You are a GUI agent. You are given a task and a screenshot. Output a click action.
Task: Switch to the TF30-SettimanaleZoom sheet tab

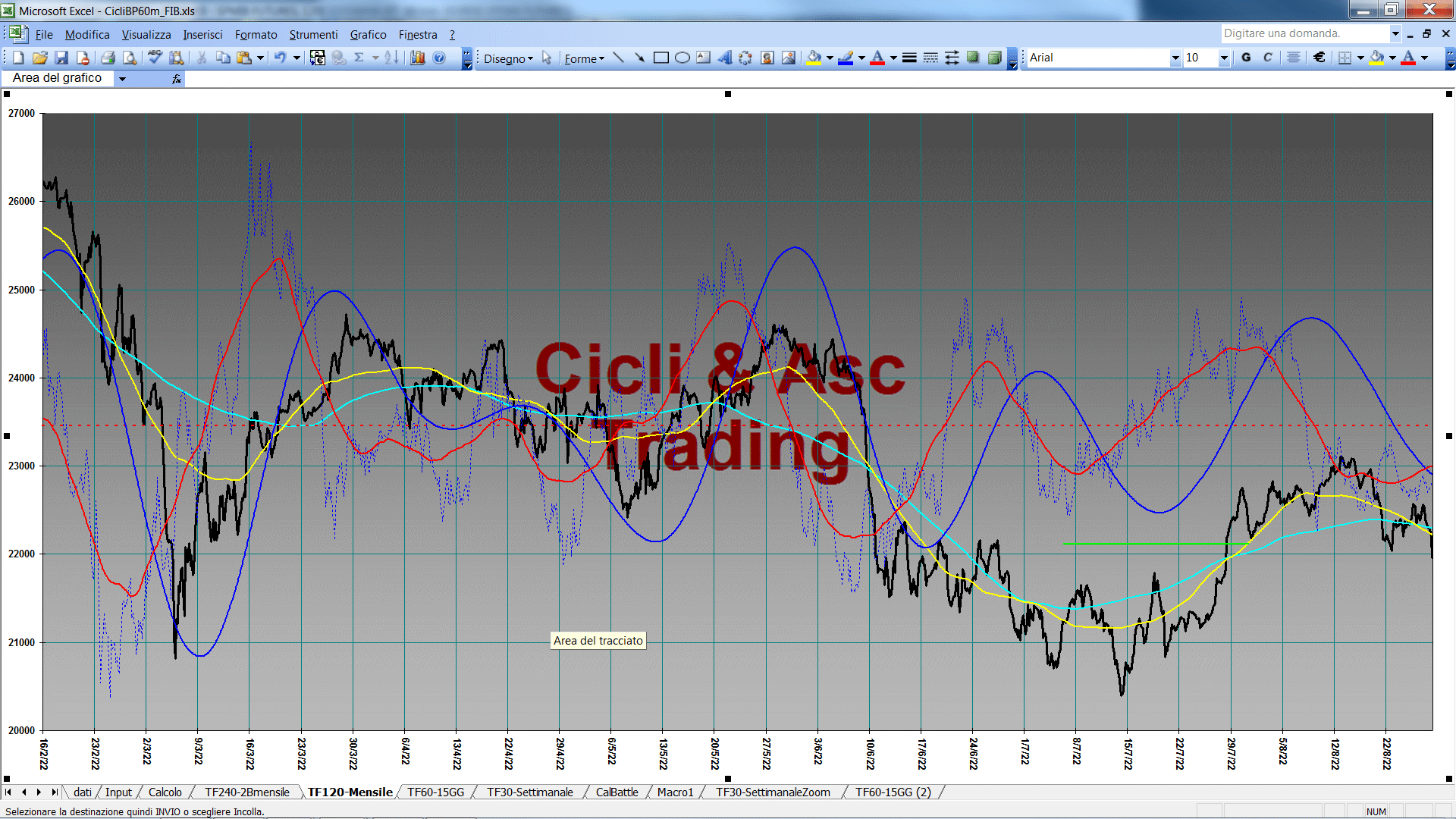[773, 792]
